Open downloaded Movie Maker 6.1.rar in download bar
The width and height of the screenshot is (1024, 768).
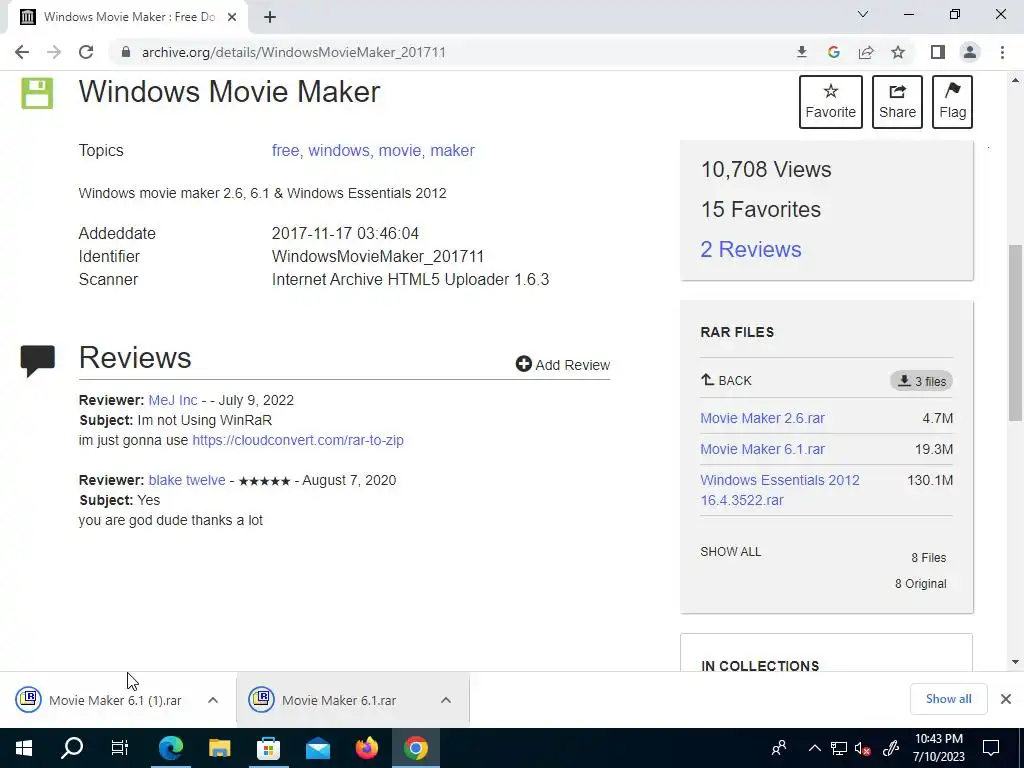tap(337, 700)
